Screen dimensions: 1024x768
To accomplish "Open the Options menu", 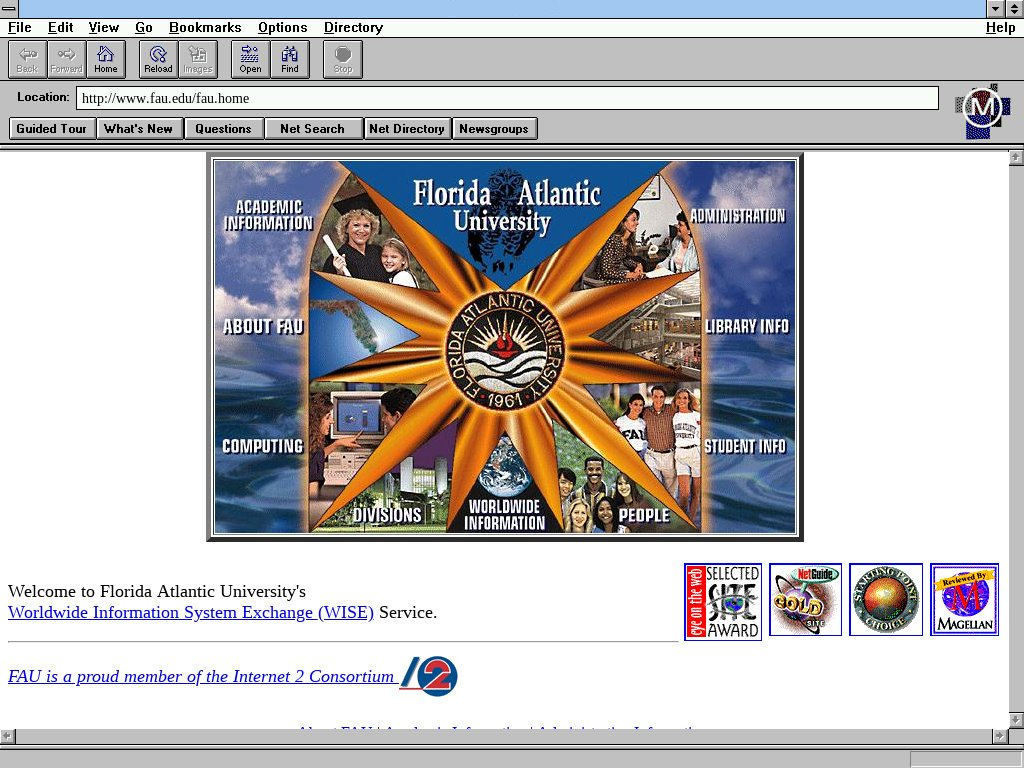I will click(x=282, y=28).
